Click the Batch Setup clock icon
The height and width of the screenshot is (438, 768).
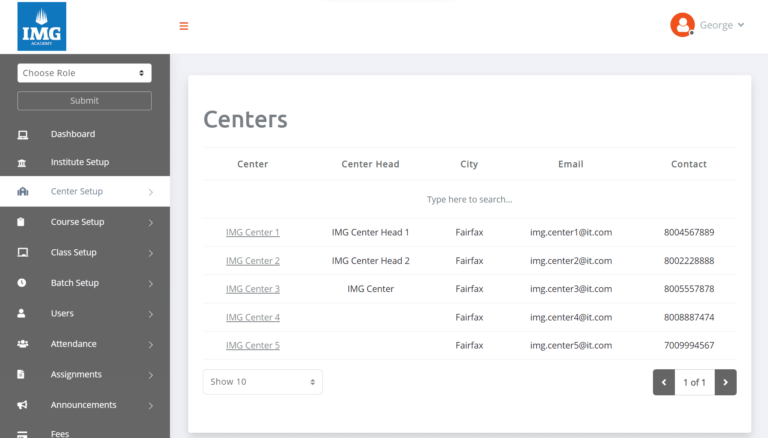[22, 283]
